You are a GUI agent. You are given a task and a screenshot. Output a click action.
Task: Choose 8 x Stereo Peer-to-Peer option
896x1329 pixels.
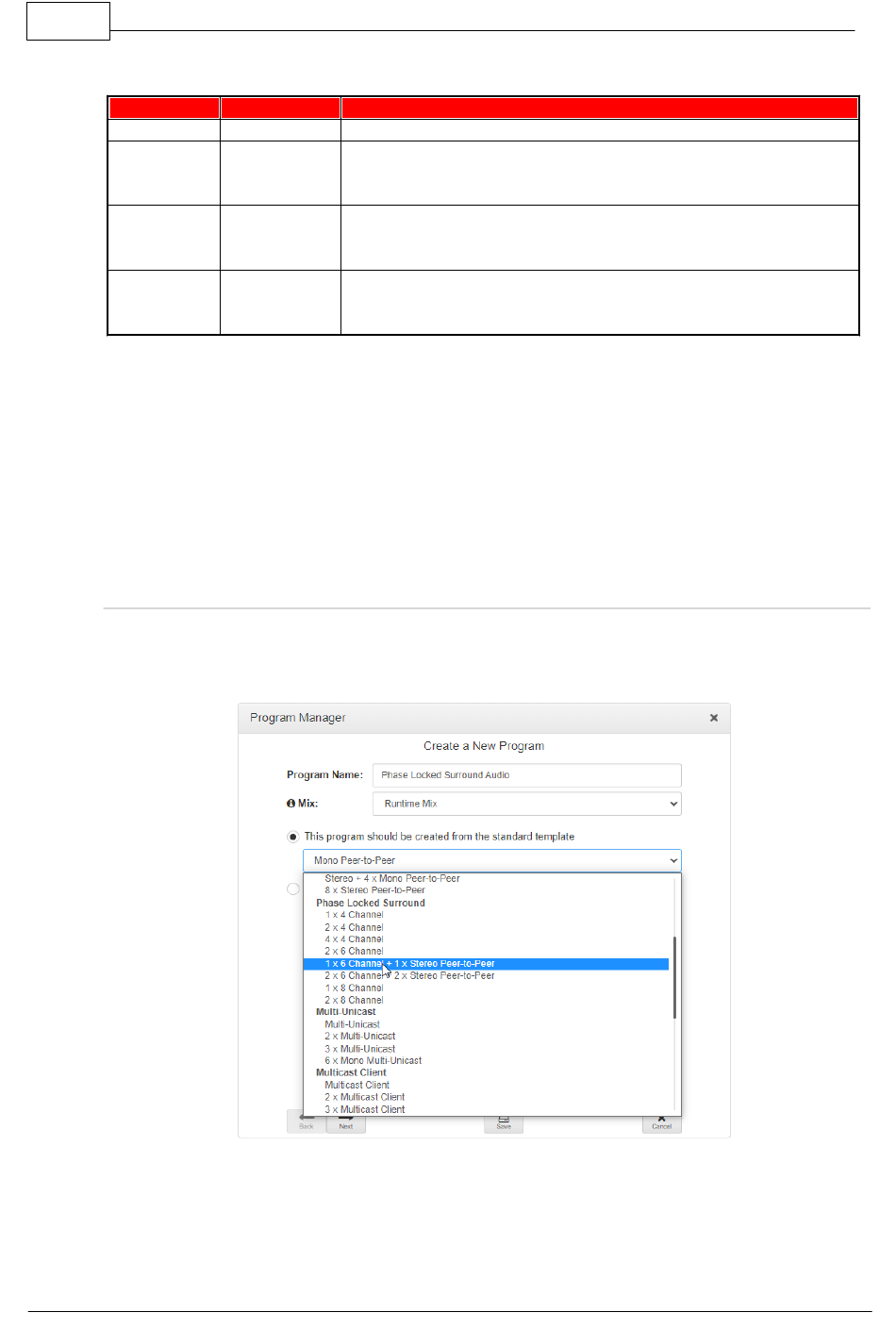click(x=375, y=890)
